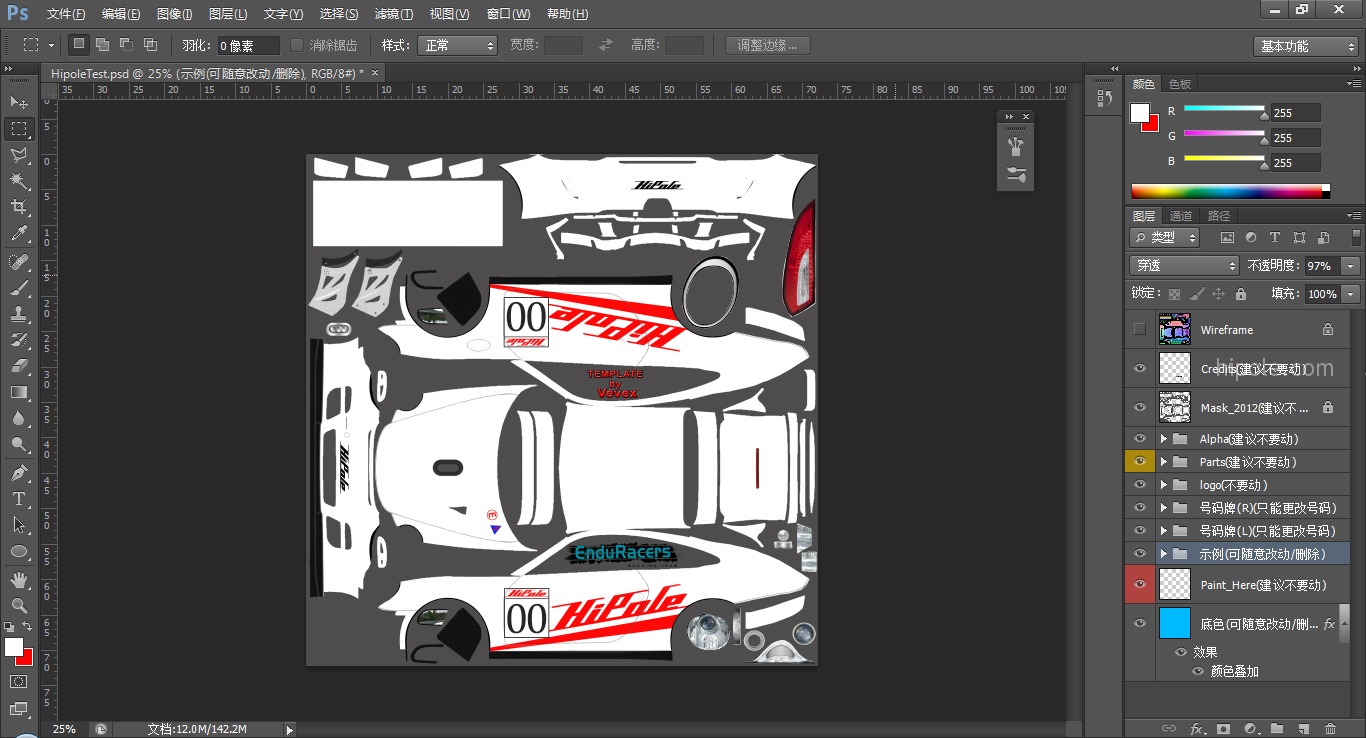The height and width of the screenshot is (738, 1366).
Task: Hide the 底色 layer
Action: 1139,623
